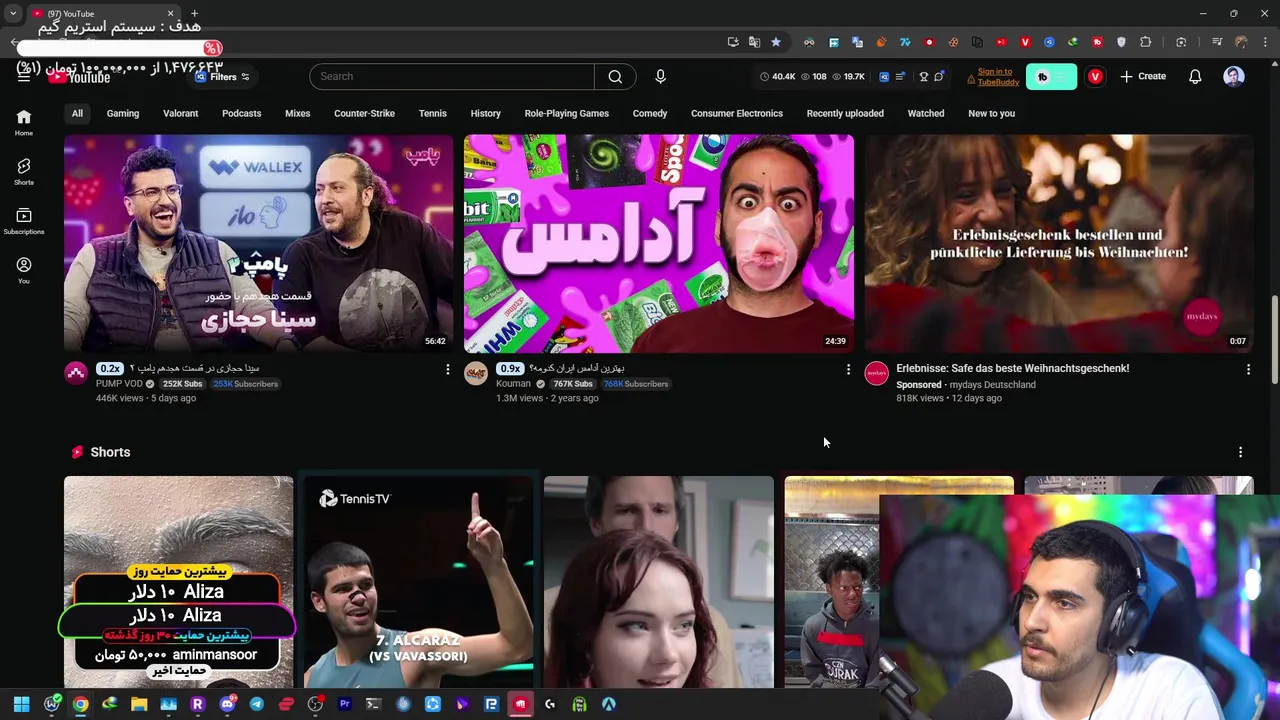The image size is (1280, 720).
Task: Select the Recently uploaded chip
Action: (845, 113)
